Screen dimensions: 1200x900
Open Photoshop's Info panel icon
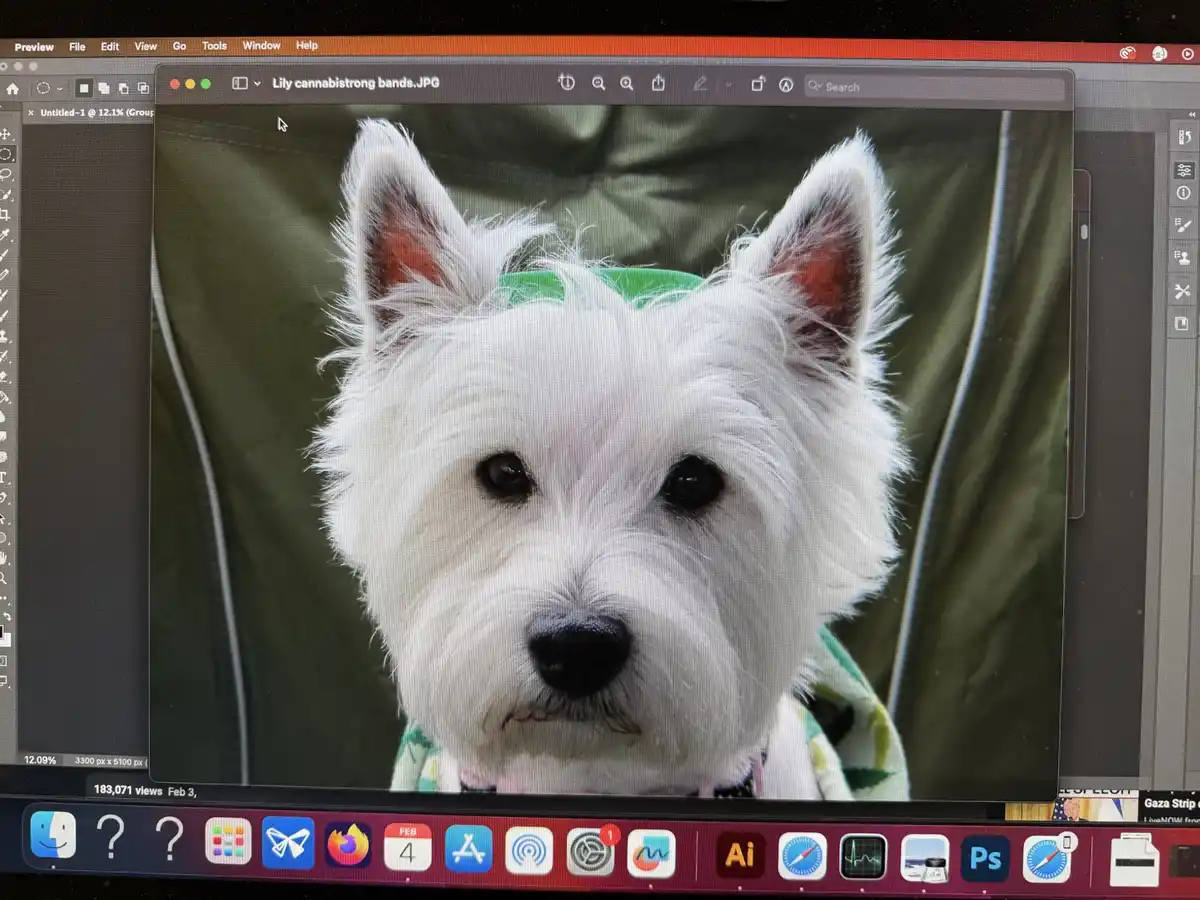pos(1184,193)
